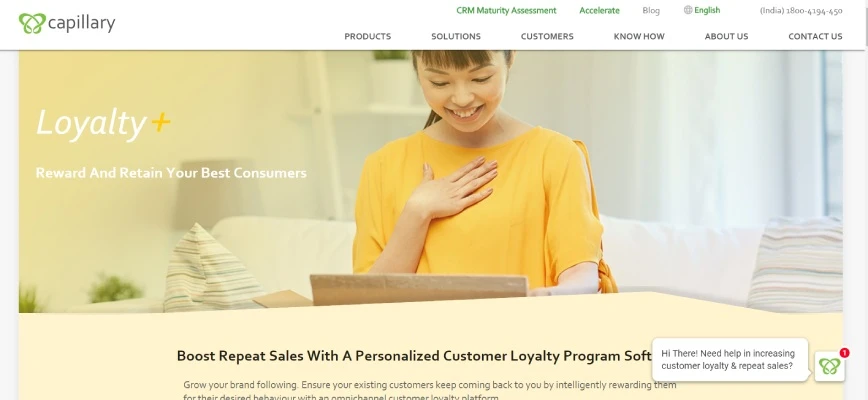The height and width of the screenshot is (400, 868).
Task: Expand the Know How navigation item
Action: pos(639,37)
